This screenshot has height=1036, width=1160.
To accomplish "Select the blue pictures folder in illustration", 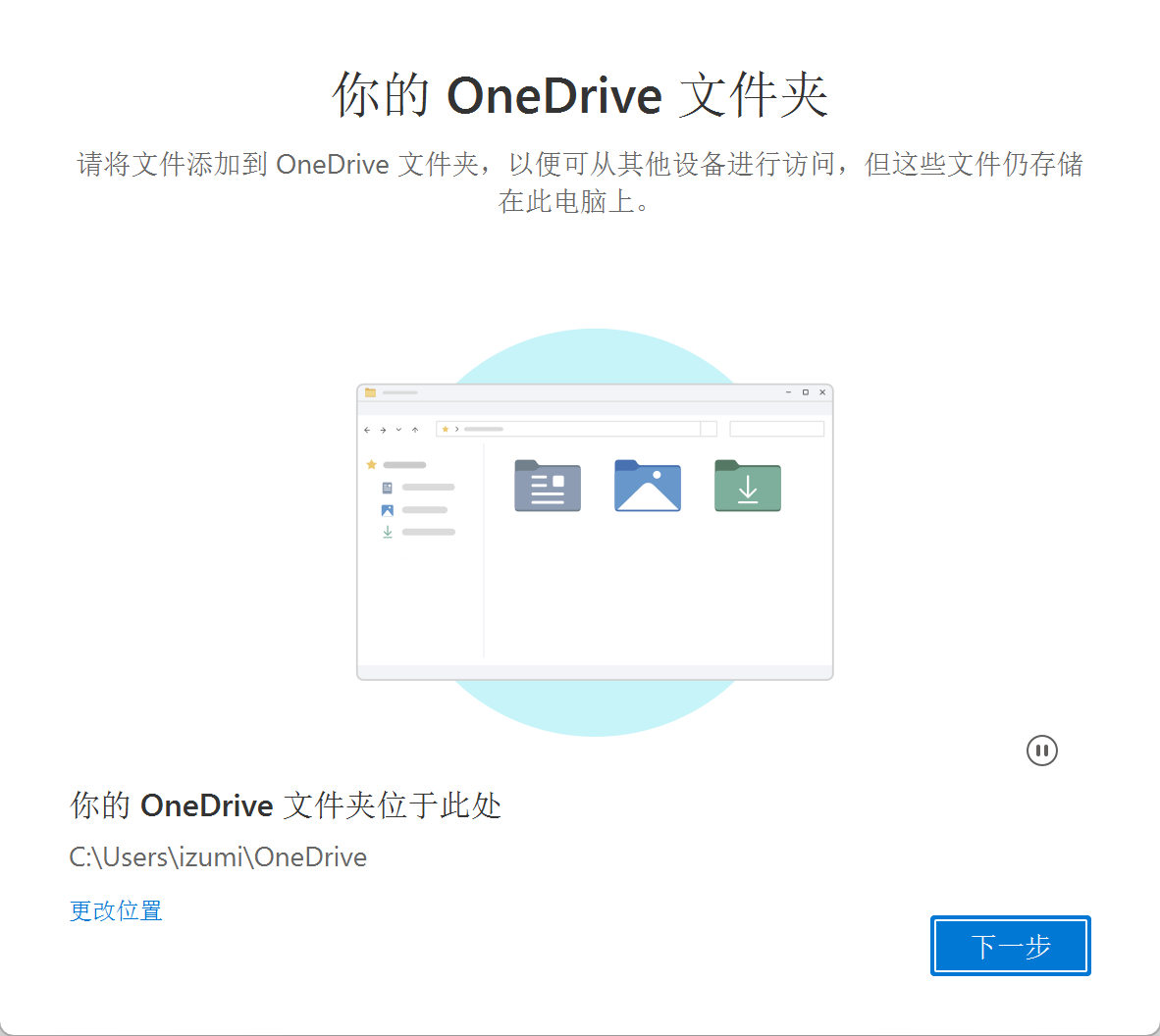I will 647,487.
